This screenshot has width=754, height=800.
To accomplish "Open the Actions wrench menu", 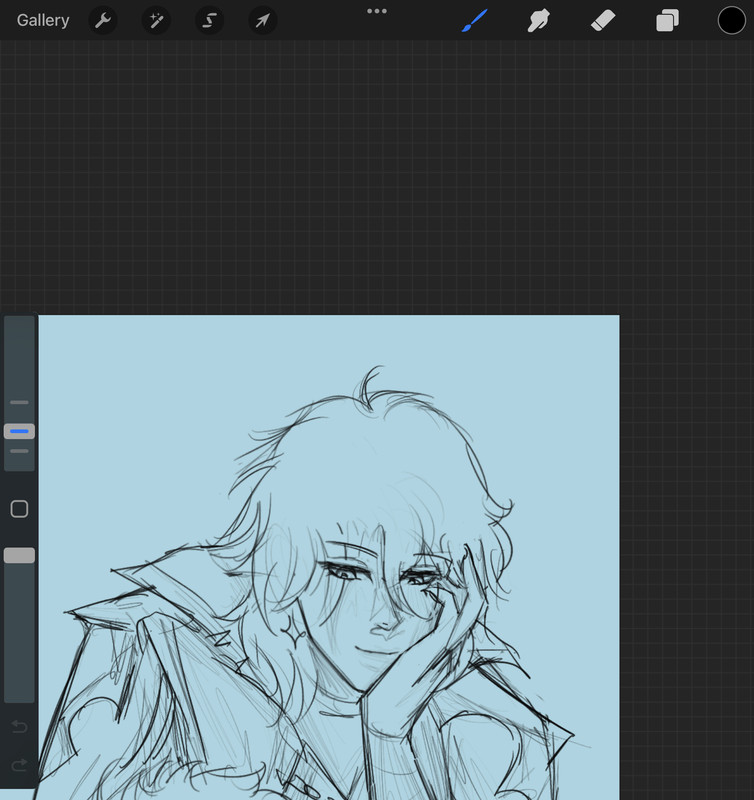I will [x=103, y=20].
